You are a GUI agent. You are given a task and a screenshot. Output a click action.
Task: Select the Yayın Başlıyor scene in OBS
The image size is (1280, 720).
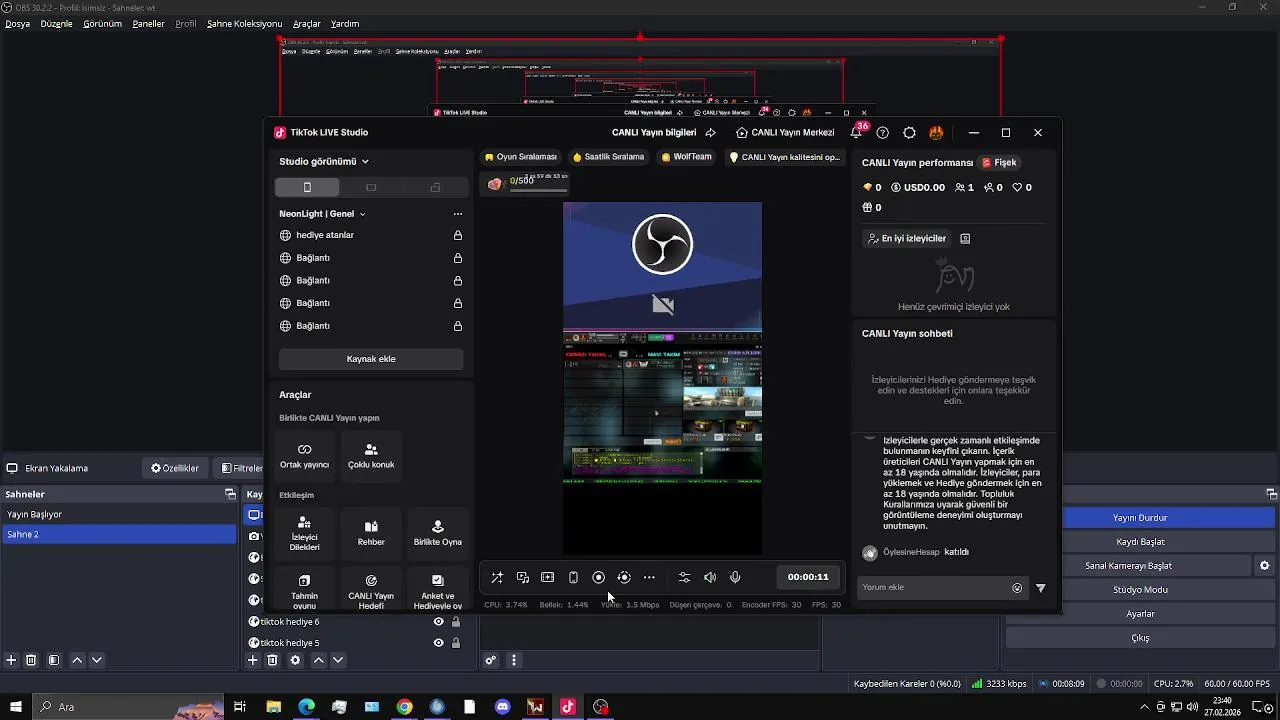point(118,514)
